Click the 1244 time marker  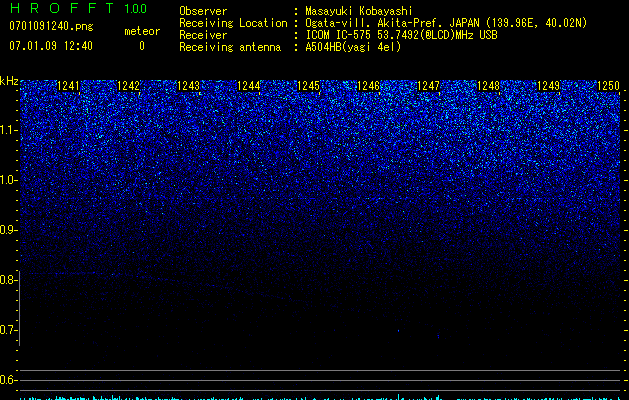click(x=249, y=86)
